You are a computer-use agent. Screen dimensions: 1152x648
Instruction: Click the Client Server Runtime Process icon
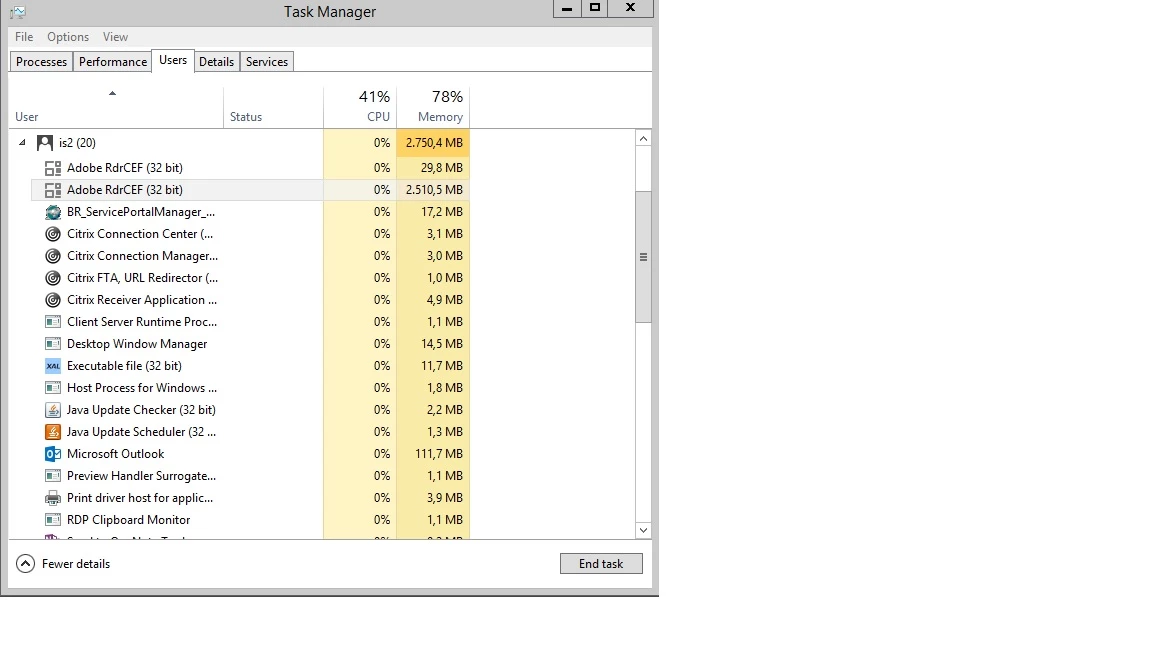[x=53, y=322]
